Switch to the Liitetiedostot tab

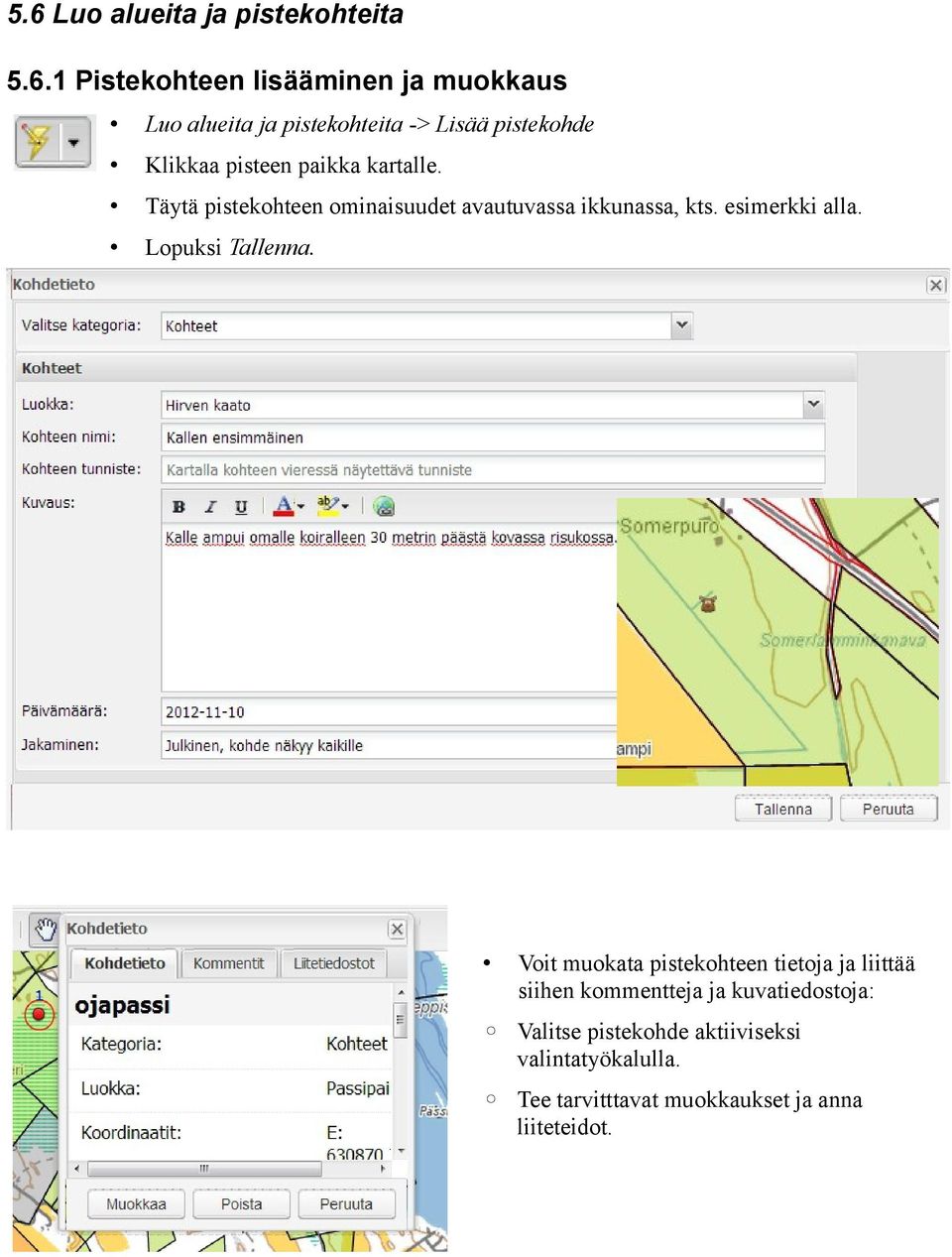coord(334,963)
